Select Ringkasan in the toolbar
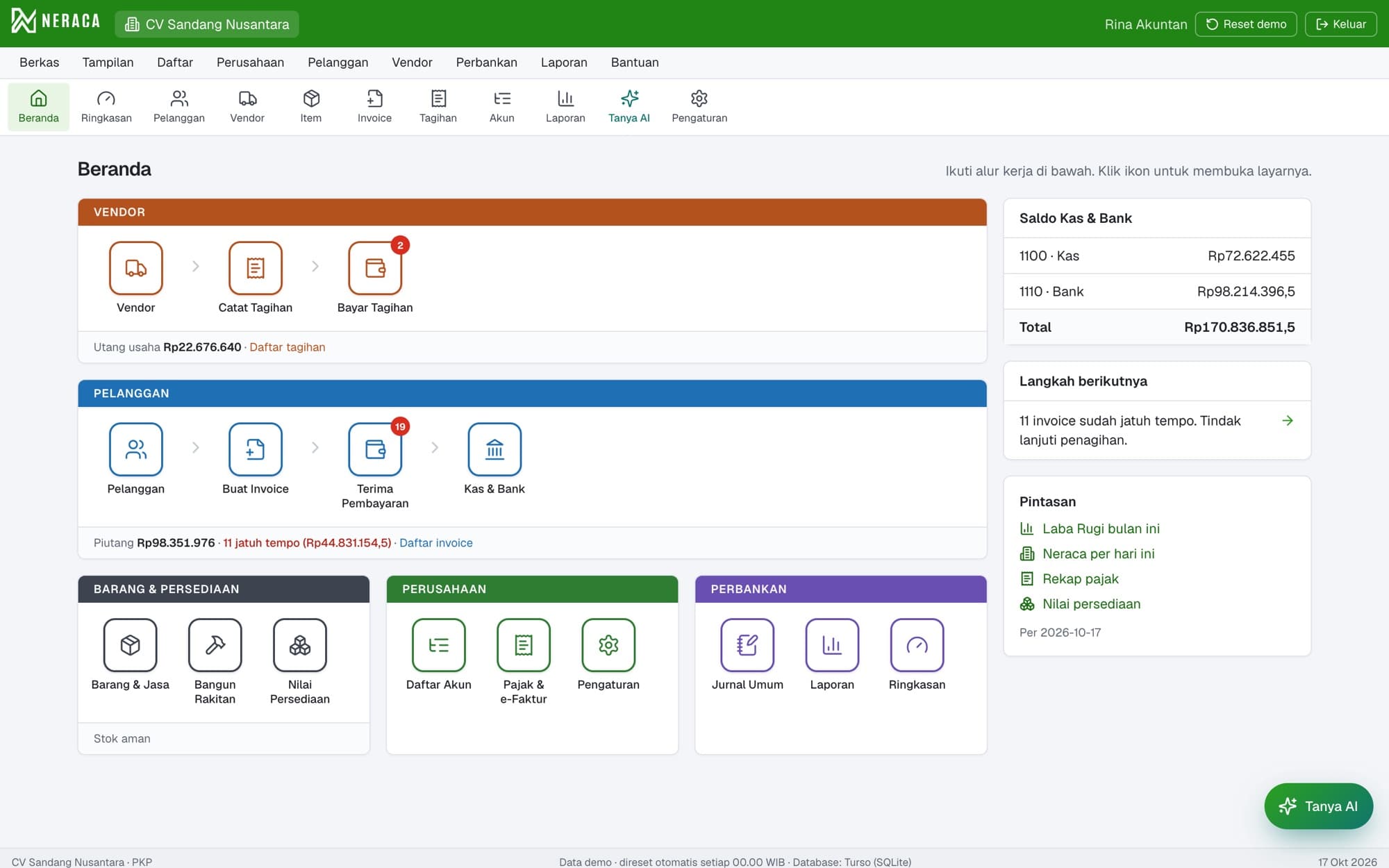 106,107
